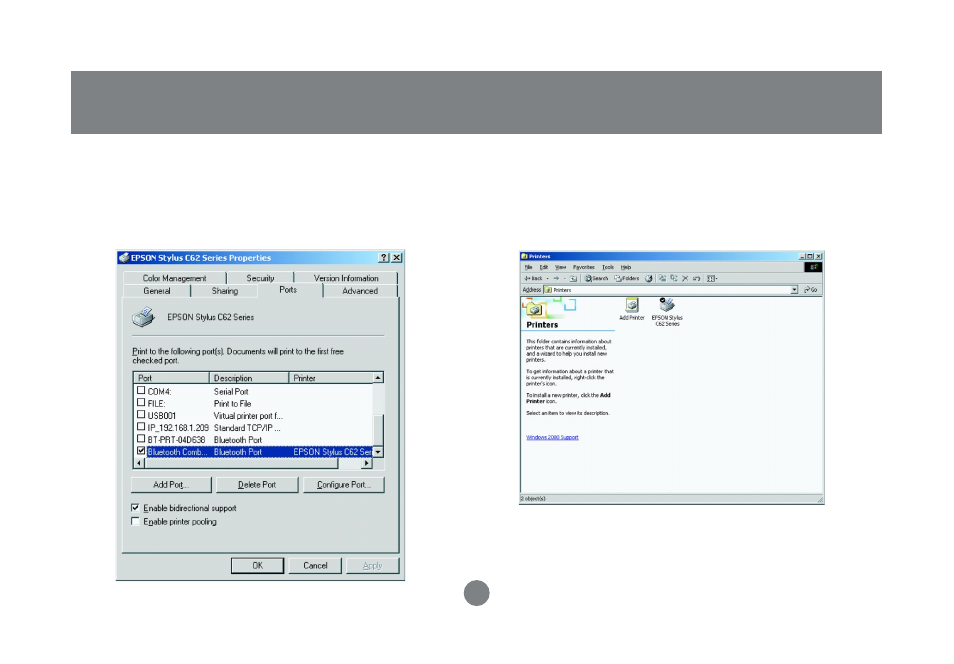This screenshot has width=954, height=664.
Task: Check the FILE: Print to File checkbox
Action: tap(141, 403)
